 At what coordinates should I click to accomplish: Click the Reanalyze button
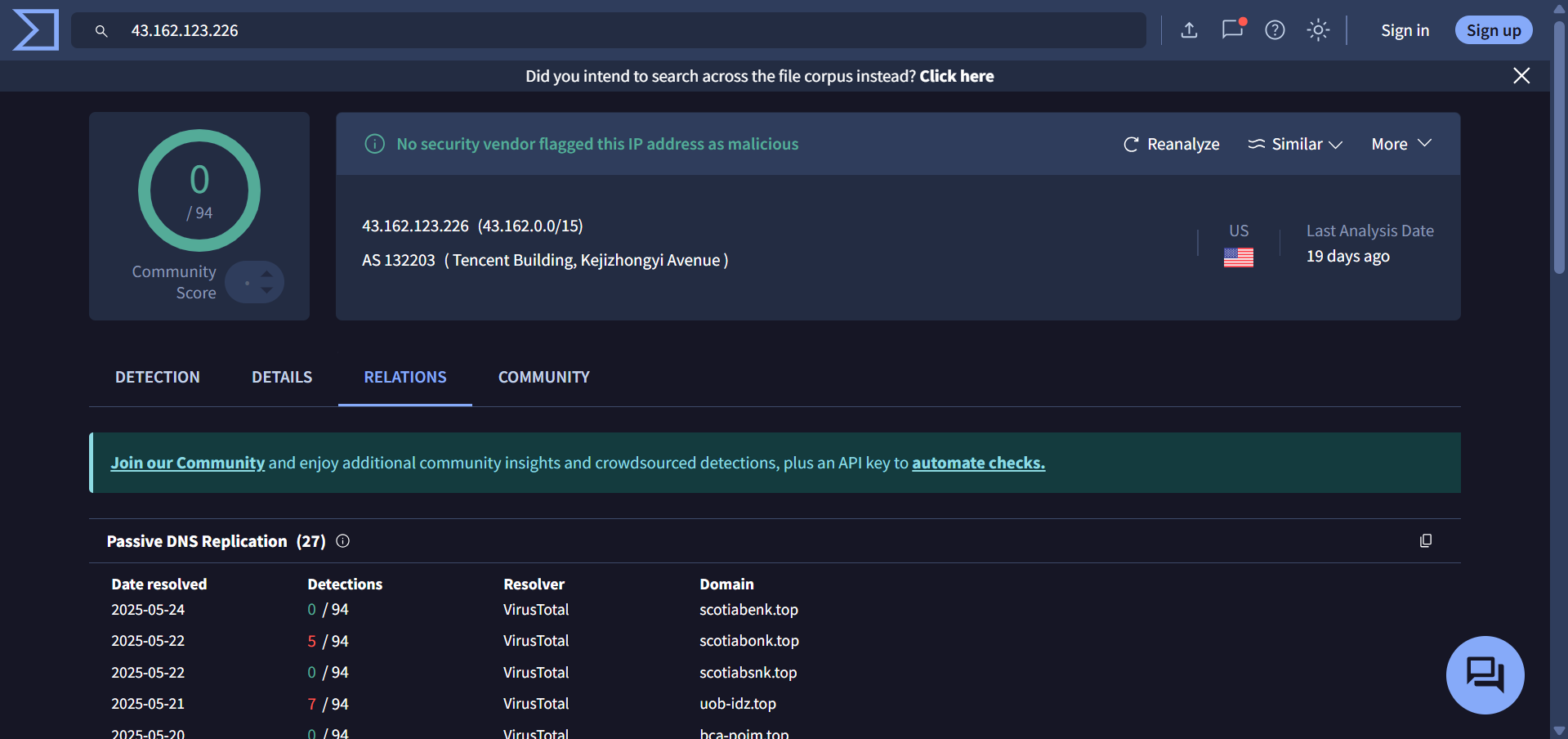[x=1170, y=144]
